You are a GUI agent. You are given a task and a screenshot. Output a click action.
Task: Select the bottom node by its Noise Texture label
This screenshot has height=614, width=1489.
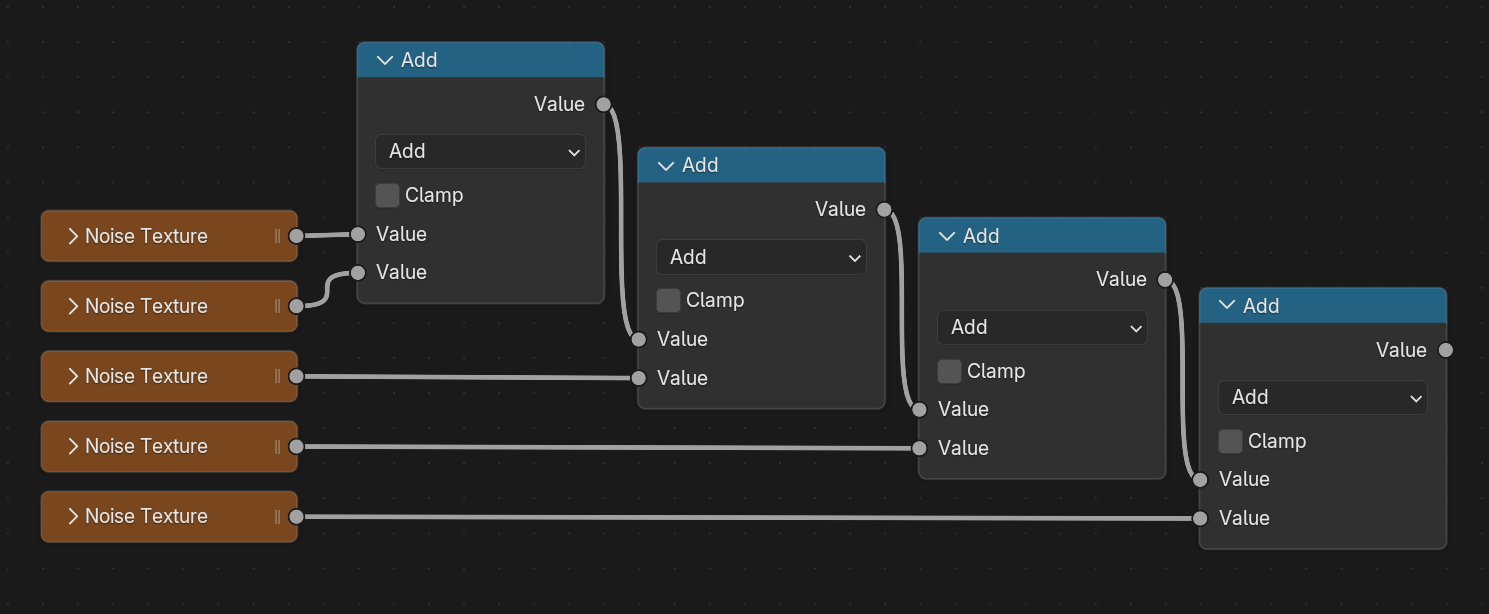point(146,516)
